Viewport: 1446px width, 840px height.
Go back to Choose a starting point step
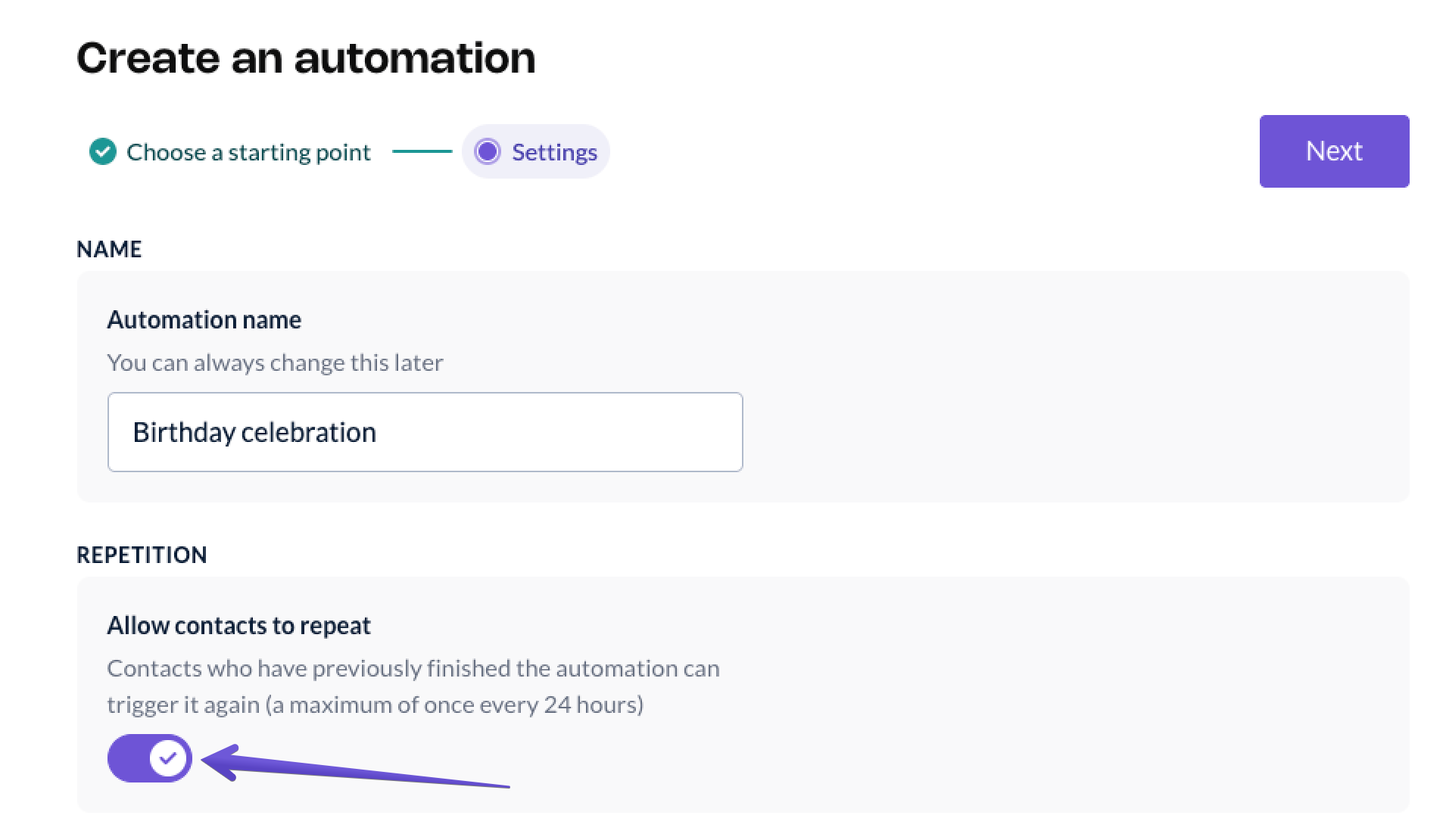248,152
